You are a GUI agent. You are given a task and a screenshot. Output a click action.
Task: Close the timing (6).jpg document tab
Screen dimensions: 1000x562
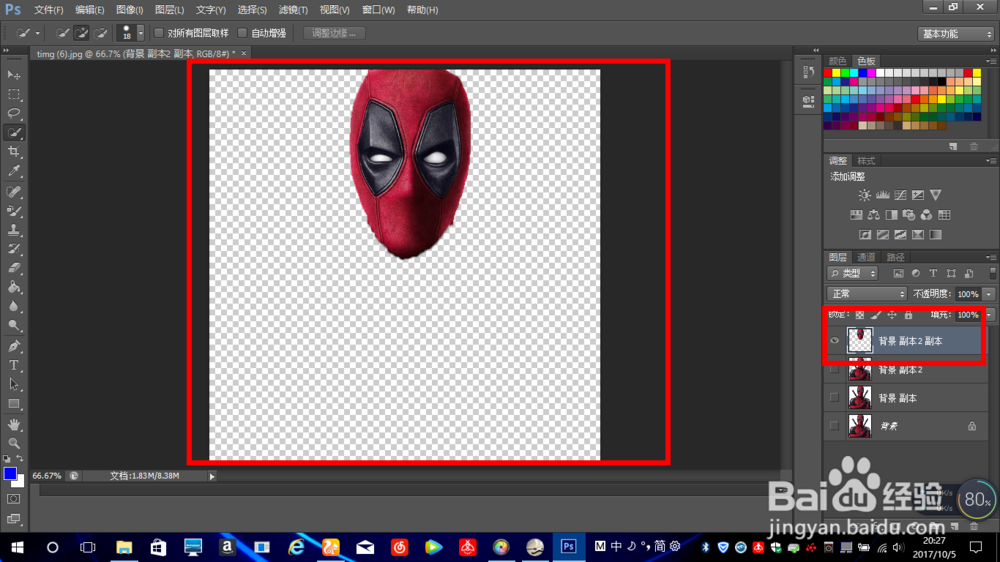(244, 54)
